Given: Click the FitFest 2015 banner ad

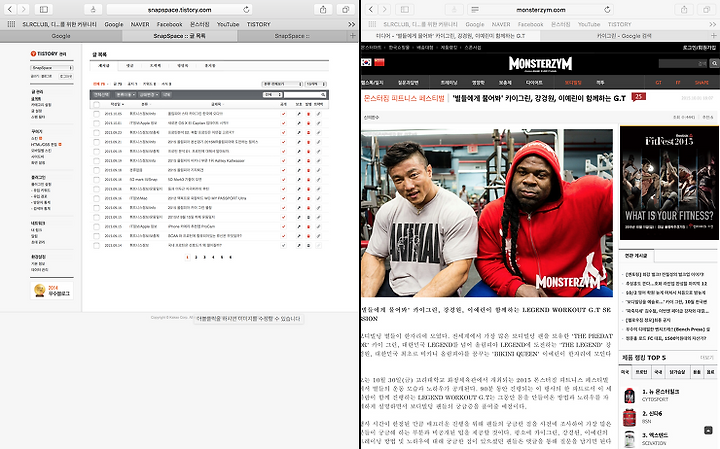Looking at the screenshot, I should [669, 183].
